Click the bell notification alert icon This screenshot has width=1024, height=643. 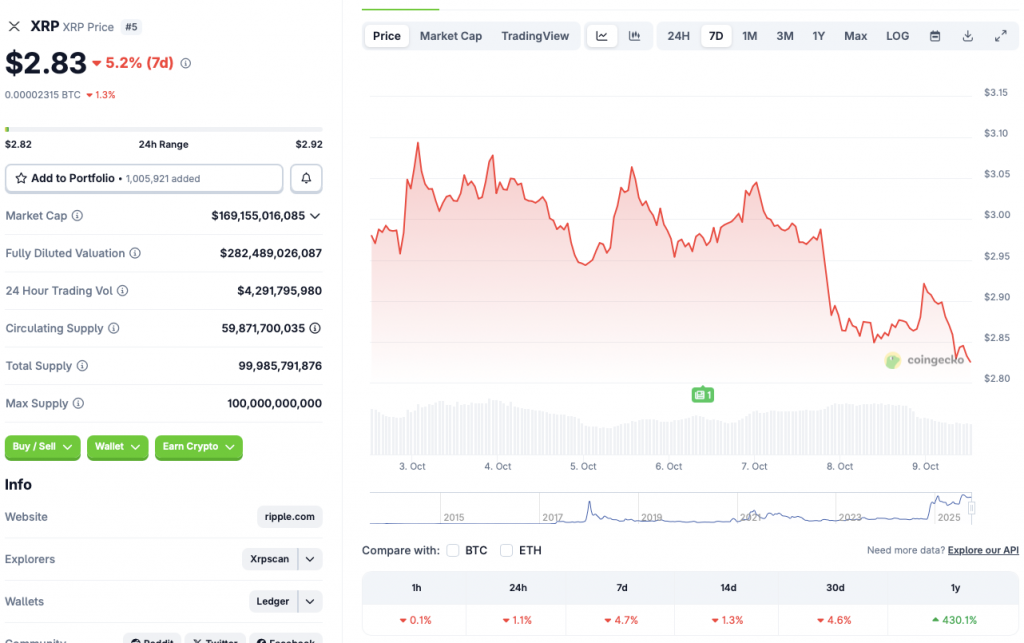click(x=306, y=178)
